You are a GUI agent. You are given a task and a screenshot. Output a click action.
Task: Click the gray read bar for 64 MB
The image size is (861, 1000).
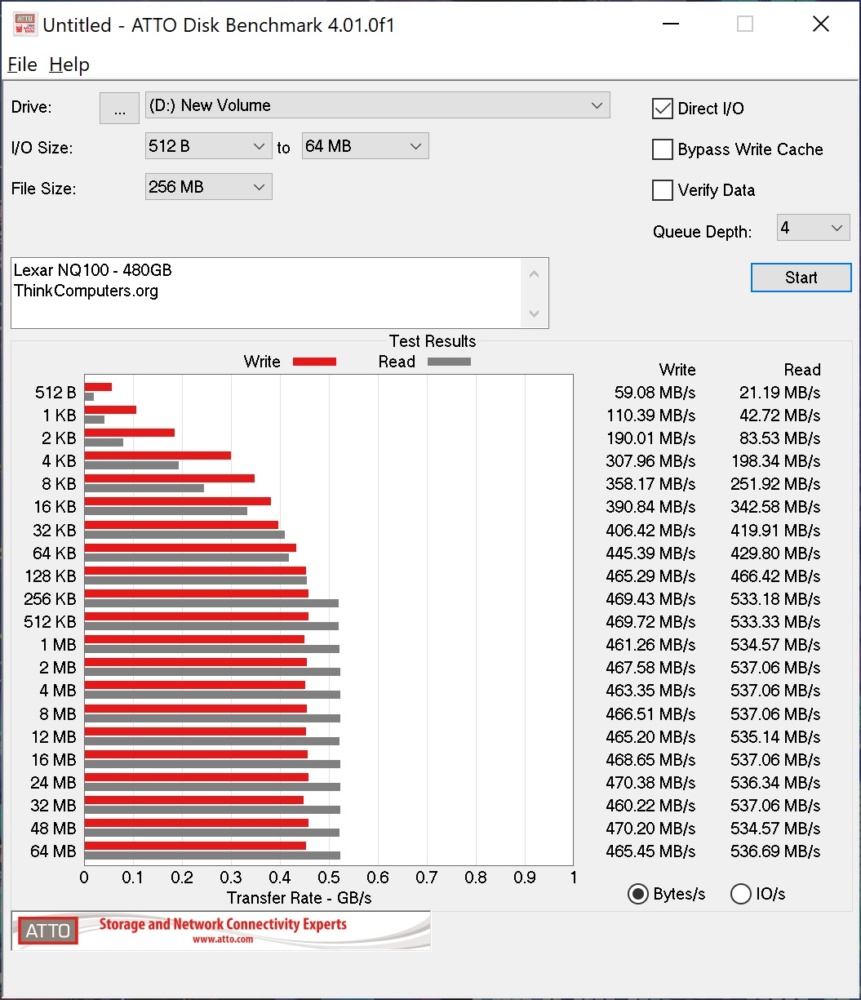[212, 855]
